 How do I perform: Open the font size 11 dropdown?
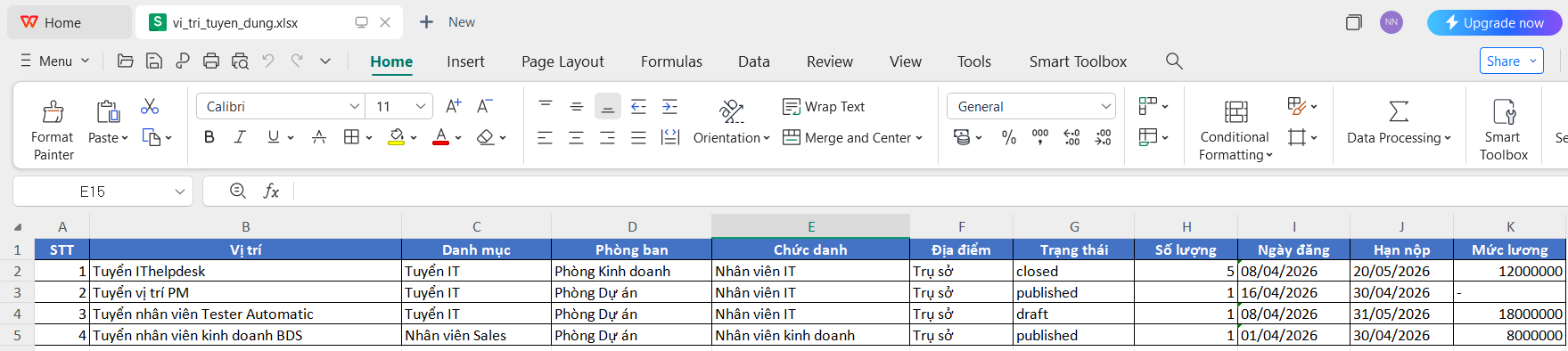tap(421, 106)
